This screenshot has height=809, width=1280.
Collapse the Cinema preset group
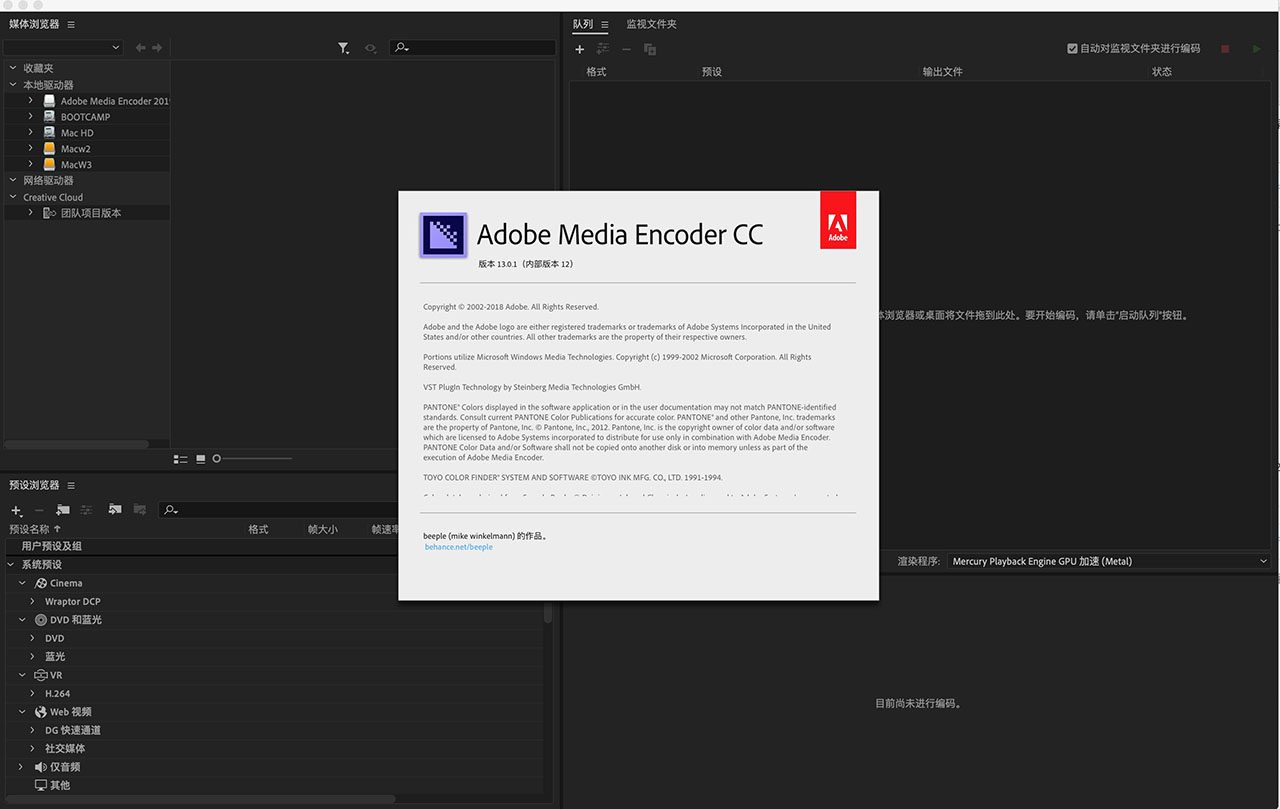(22, 583)
